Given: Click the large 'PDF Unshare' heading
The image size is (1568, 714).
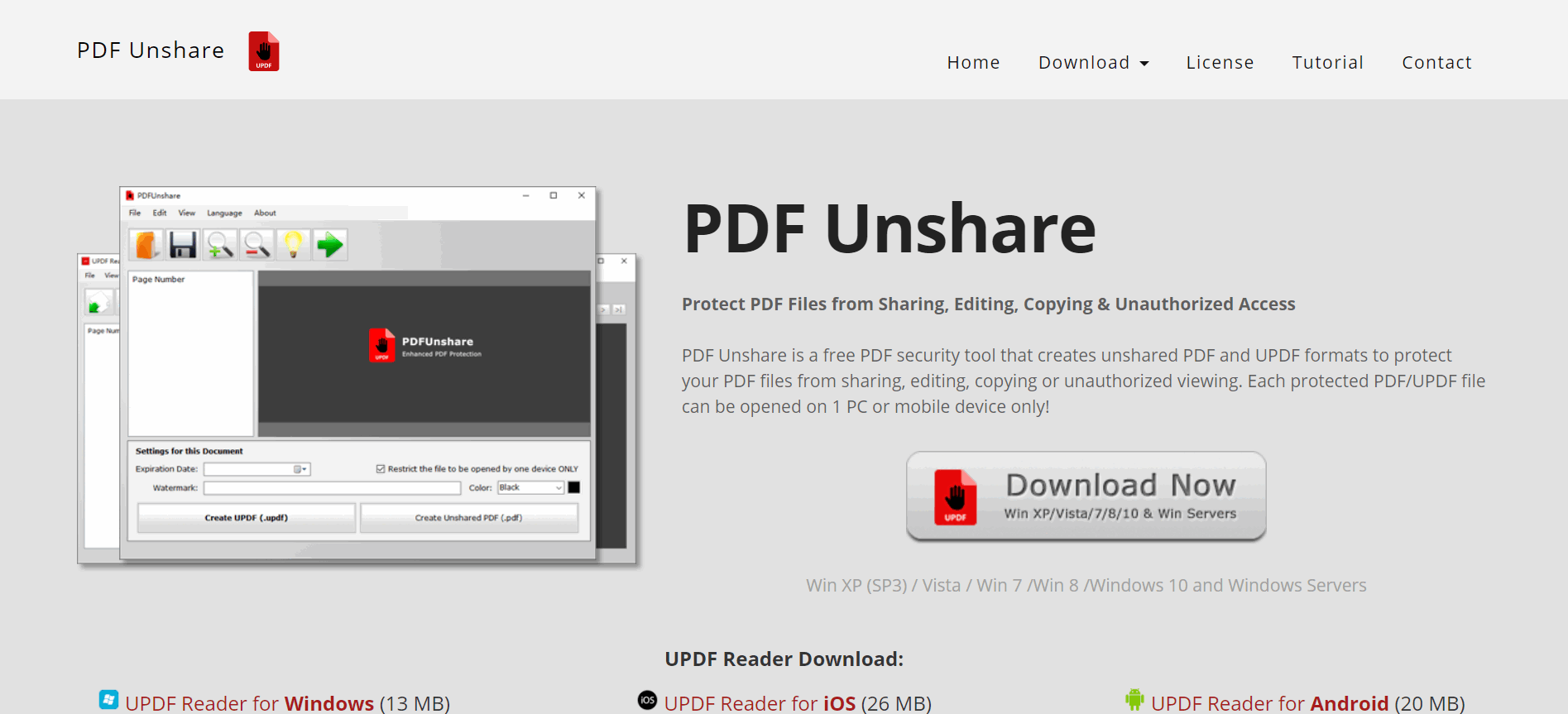Looking at the screenshot, I should click(x=889, y=228).
